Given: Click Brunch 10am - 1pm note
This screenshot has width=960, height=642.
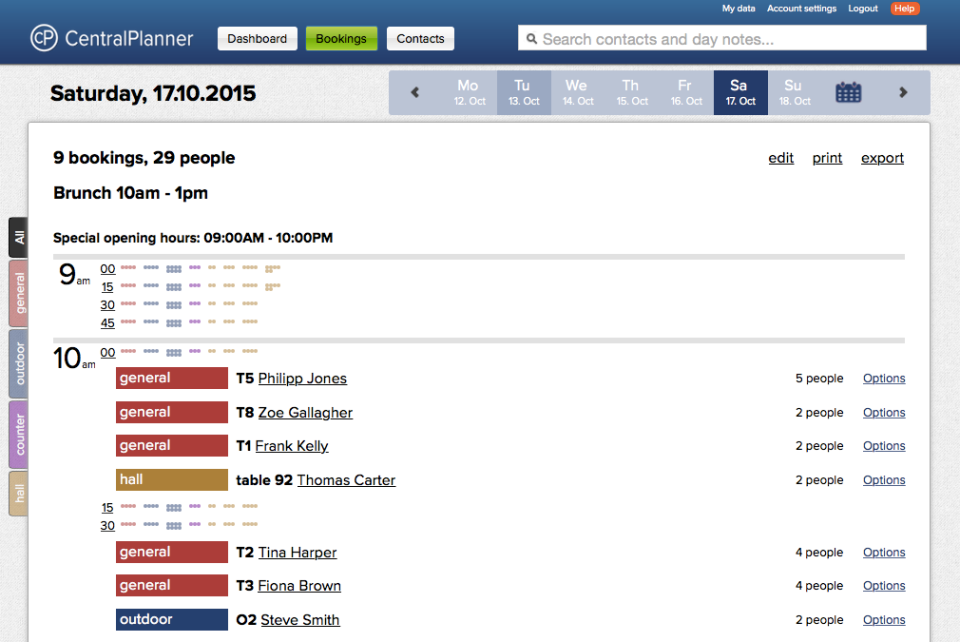Looking at the screenshot, I should pyautogui.click(x=130, y=193).
